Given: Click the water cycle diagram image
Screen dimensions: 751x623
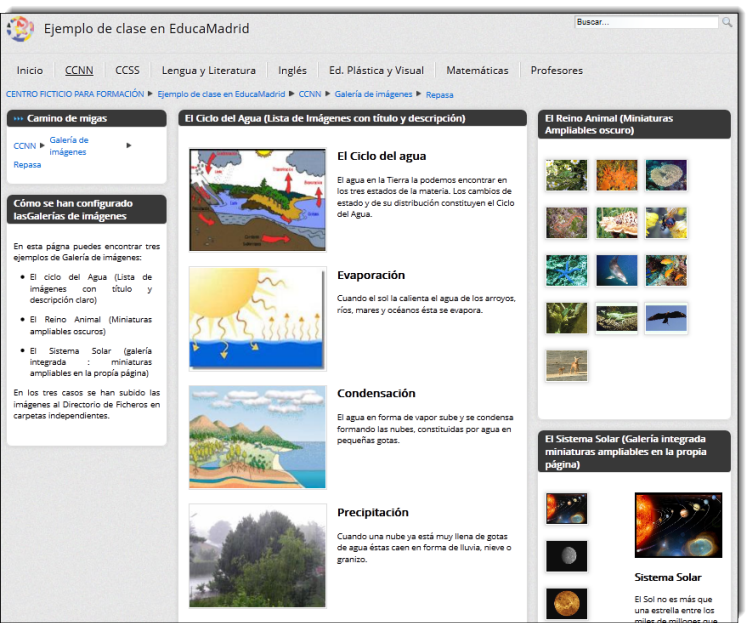Looking at the screenshot, I should [x=257, y=200].
